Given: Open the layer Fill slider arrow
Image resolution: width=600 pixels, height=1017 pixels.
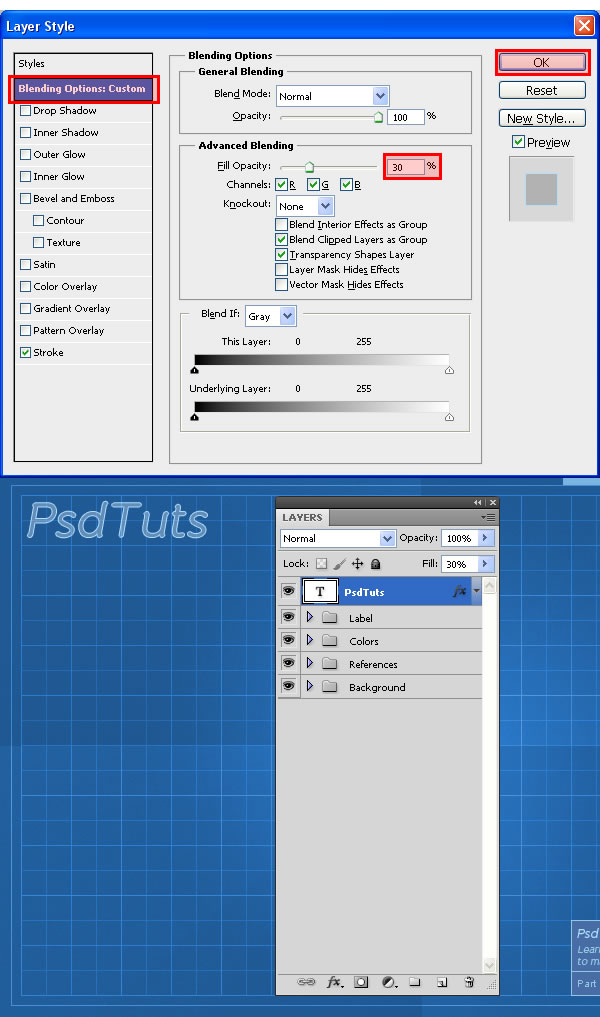Looking at the screenshot, I should pos(485,564).
